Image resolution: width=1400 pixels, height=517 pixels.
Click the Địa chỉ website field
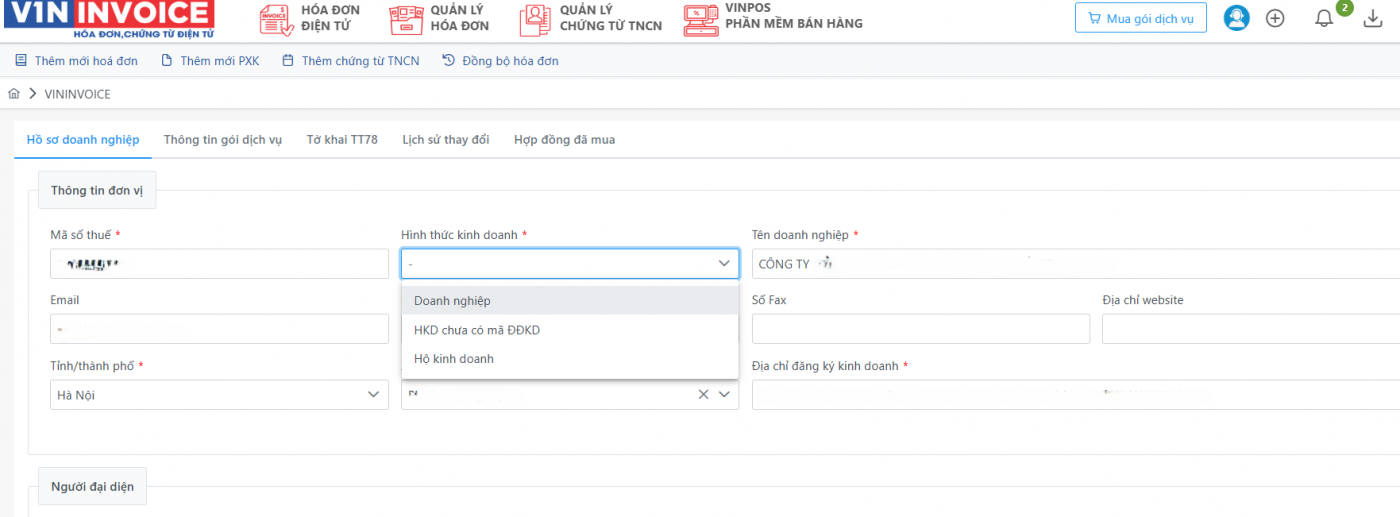pos(1251,329)
